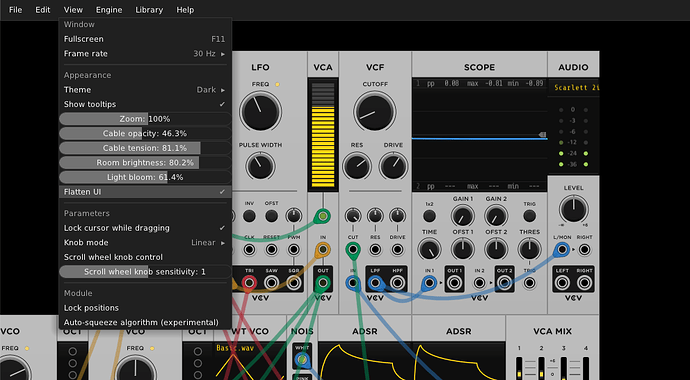Click the AUDIO LEVEL knob

pyautogui.click(x=573, y=209)
